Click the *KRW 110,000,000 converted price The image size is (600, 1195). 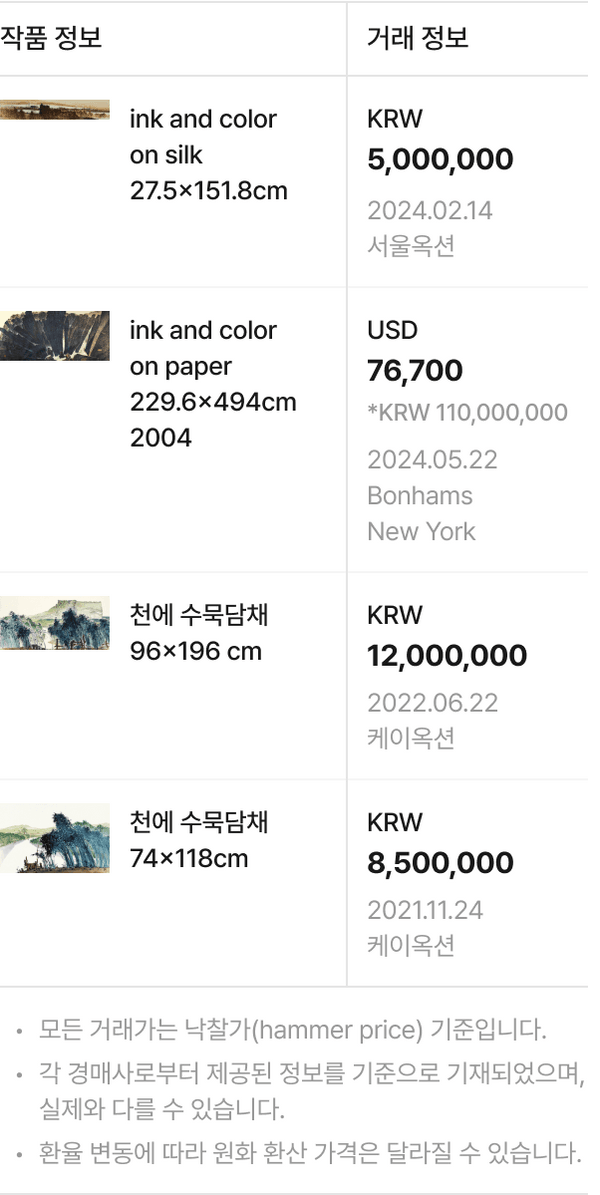point(467,412)
